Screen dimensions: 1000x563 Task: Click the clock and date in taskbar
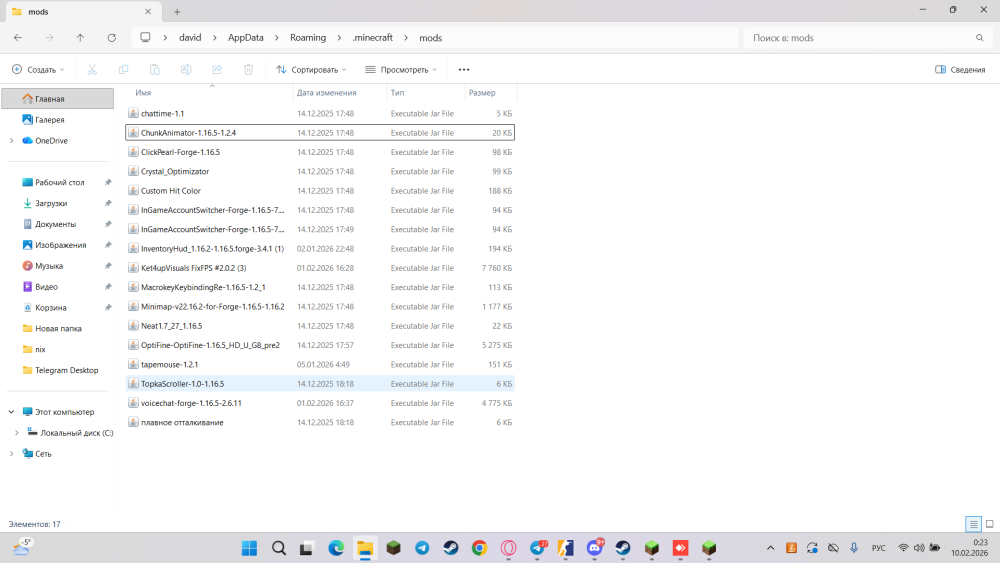tap(969, 548)
